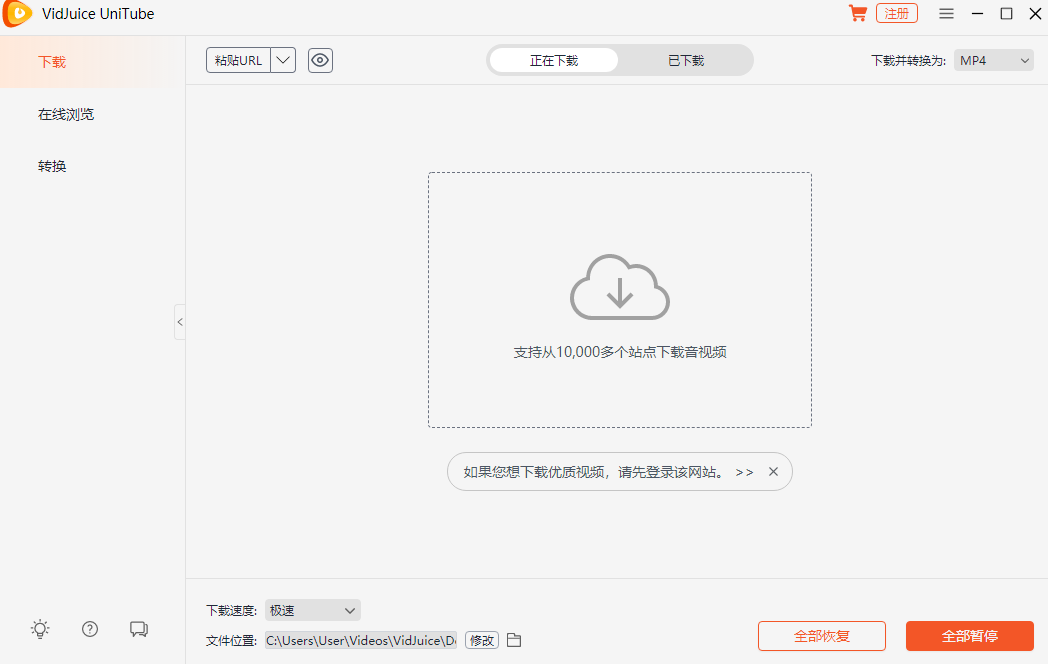The height and width of the screenshot is (664, 1048).
Task: Expand the 粘贴URL dropdown arrow
Action: [283, 60]
